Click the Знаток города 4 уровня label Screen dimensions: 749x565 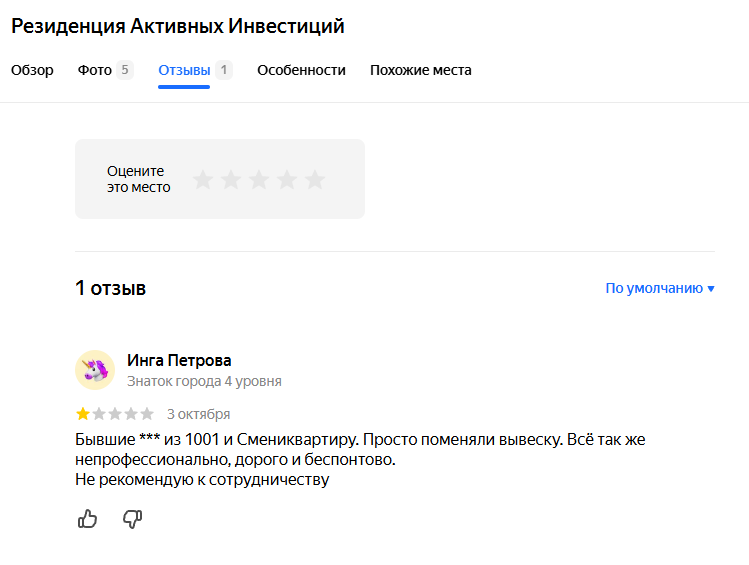[204, 381]
